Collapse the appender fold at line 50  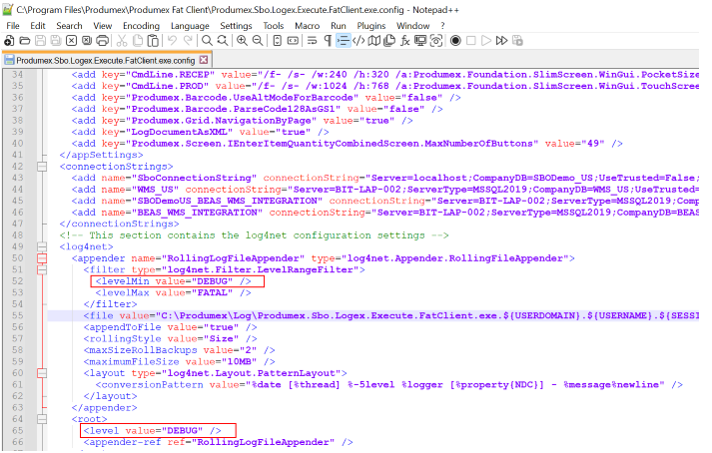coord(42,258)
